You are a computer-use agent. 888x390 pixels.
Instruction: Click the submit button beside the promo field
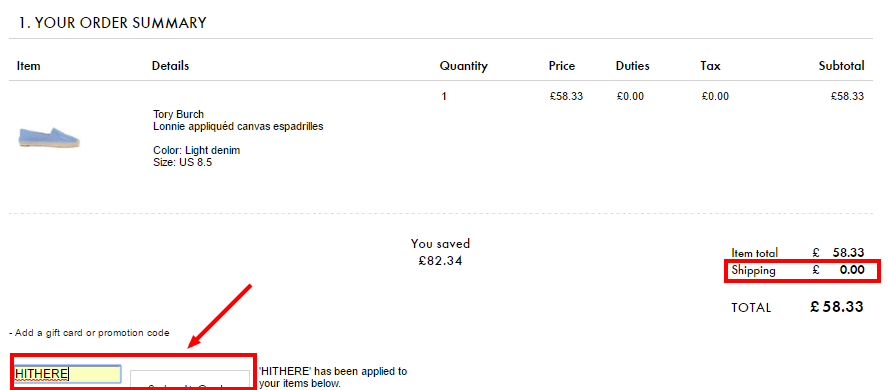pos(190,380)
